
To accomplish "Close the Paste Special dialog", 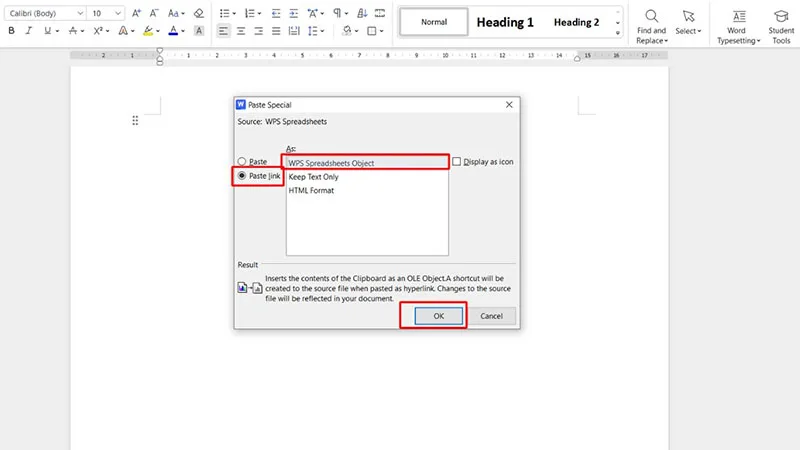I will click(x=509, y=105).
